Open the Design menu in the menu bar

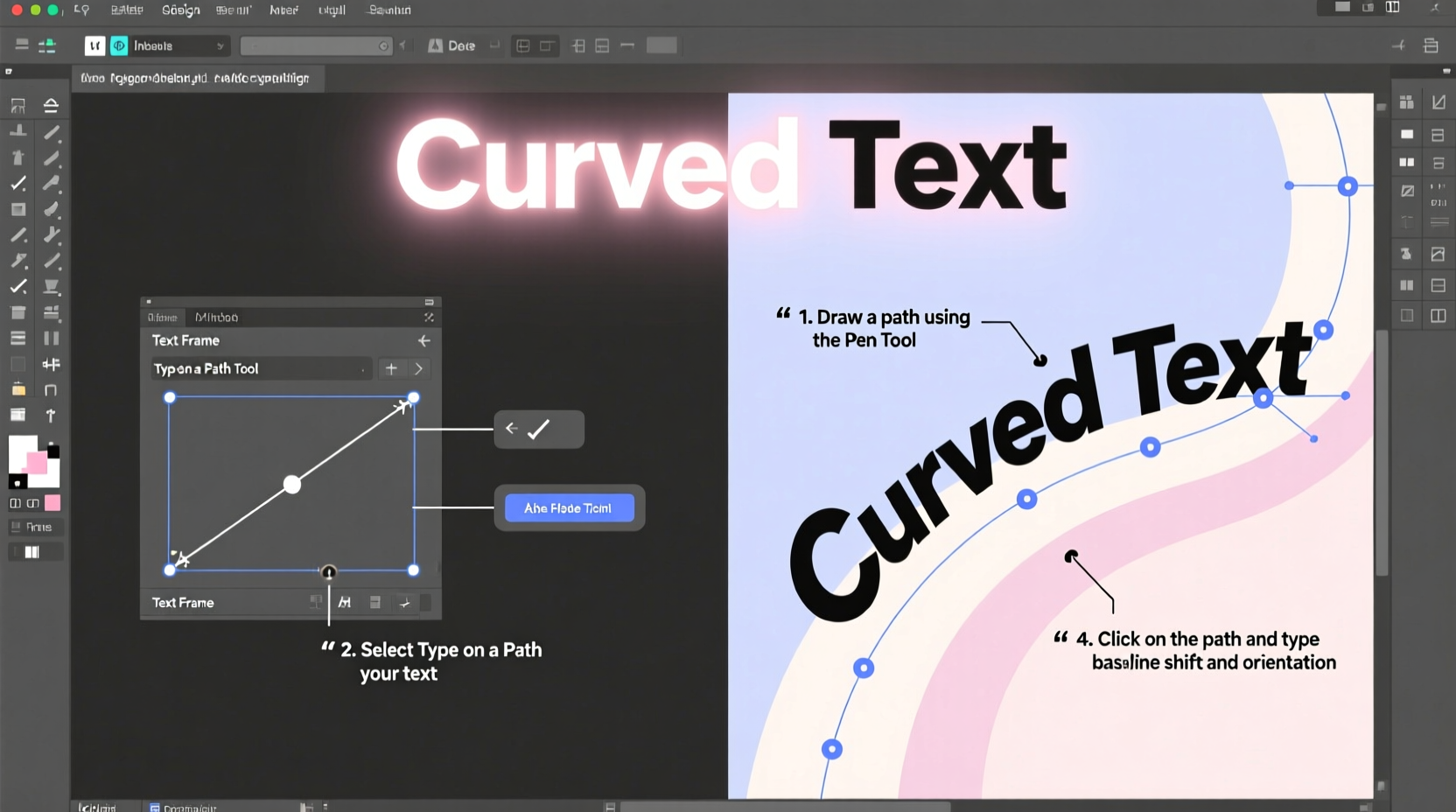(181, 10)
